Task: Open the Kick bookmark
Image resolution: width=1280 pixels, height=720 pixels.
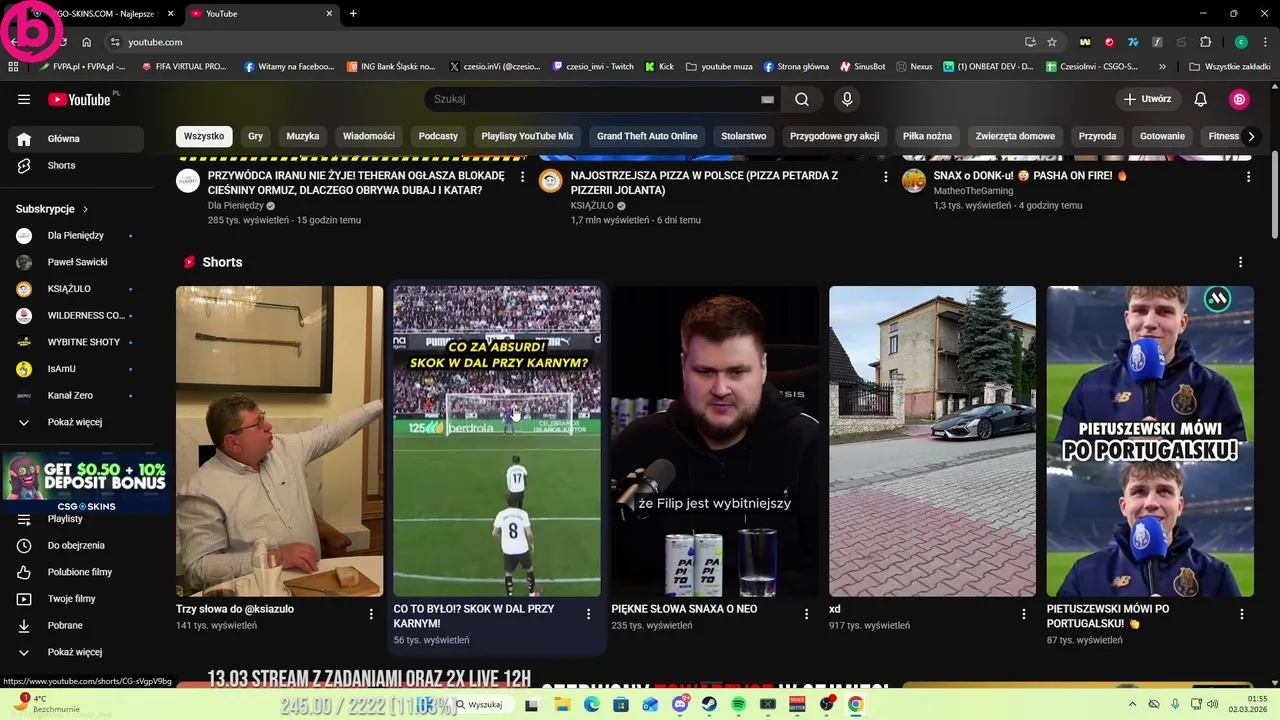Action: click(x=659, y=66)
